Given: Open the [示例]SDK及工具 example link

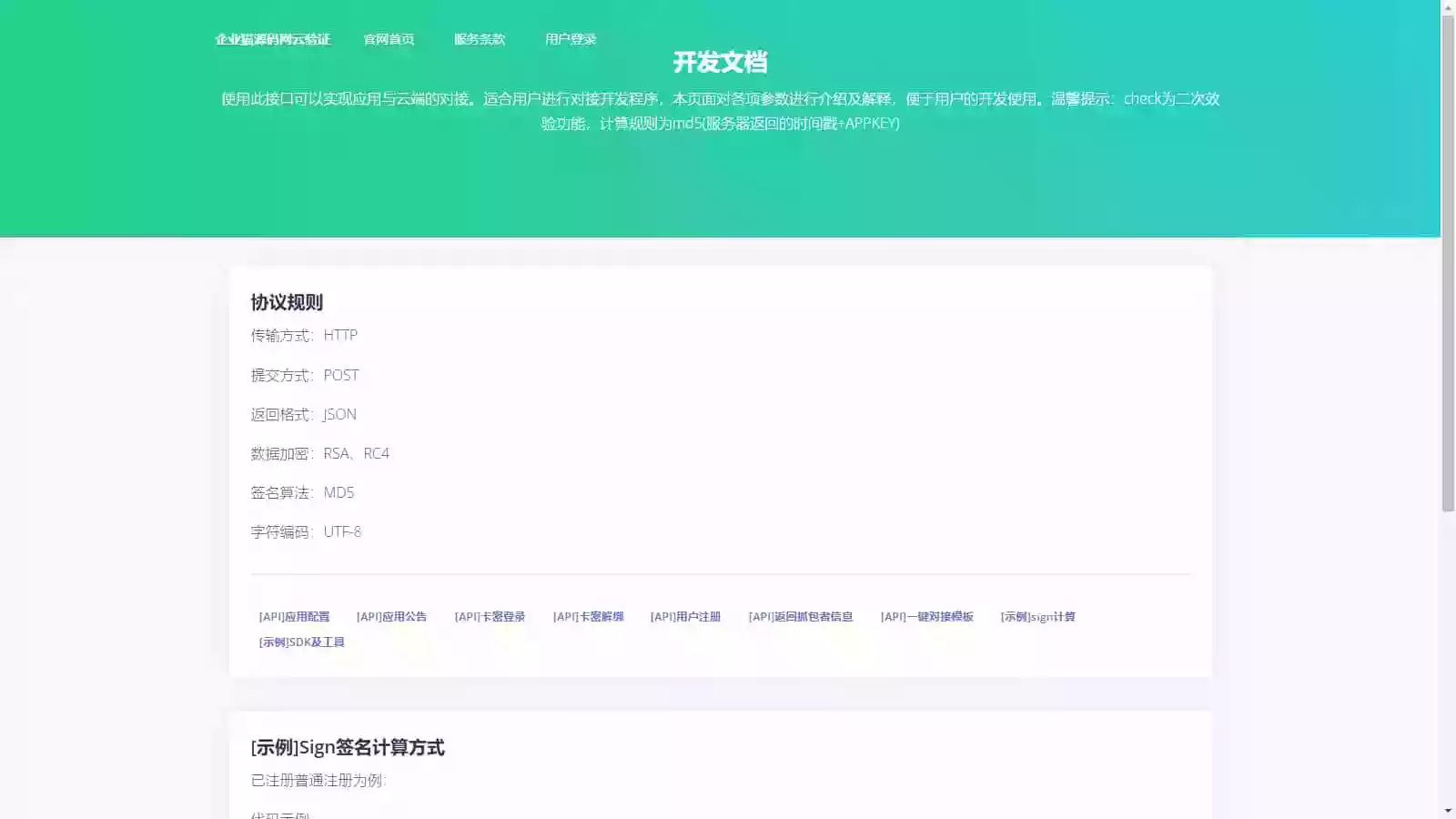Looking at the screenshot, I should 303,642.
